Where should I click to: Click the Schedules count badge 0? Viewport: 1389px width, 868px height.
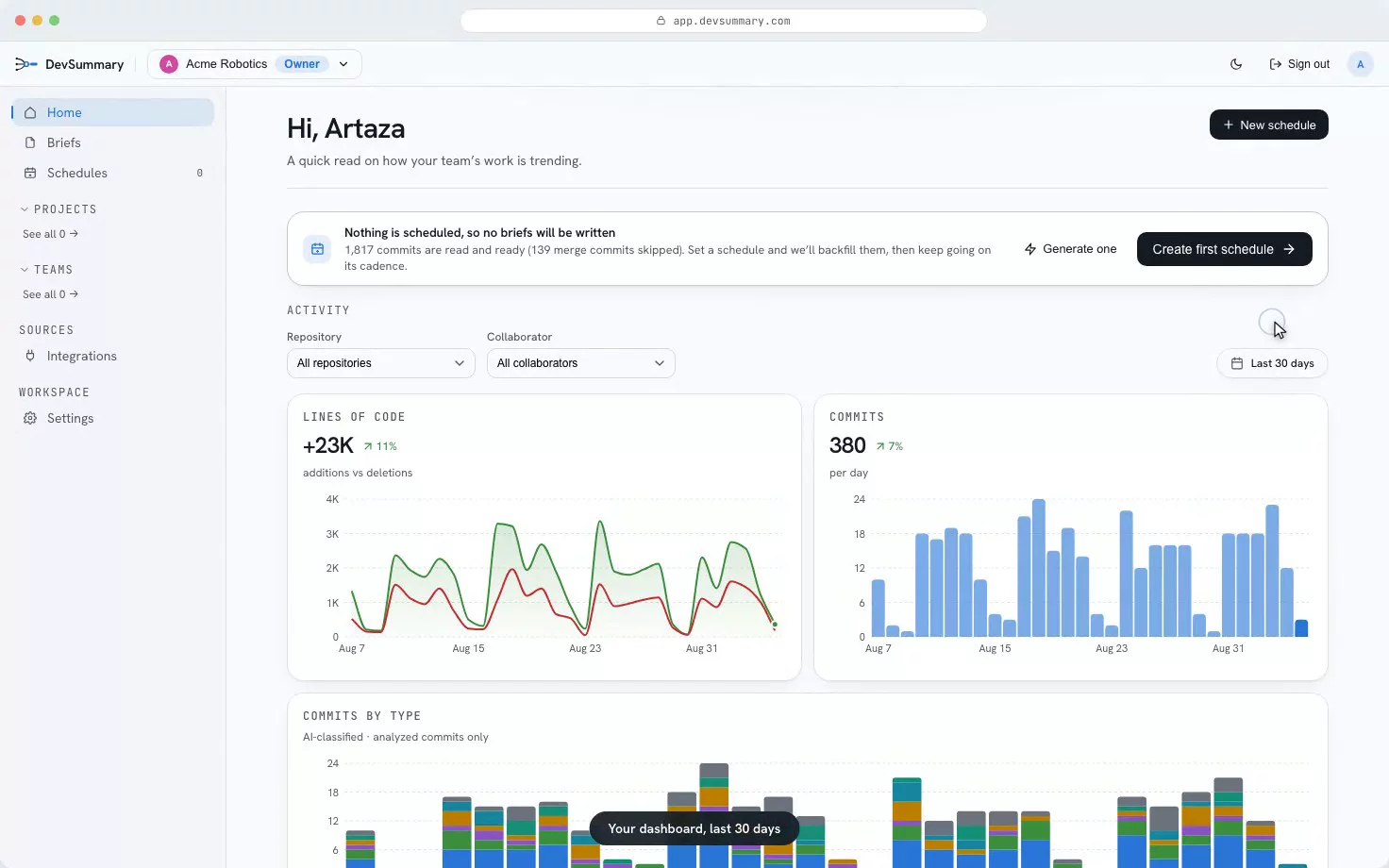pos(200,173)
